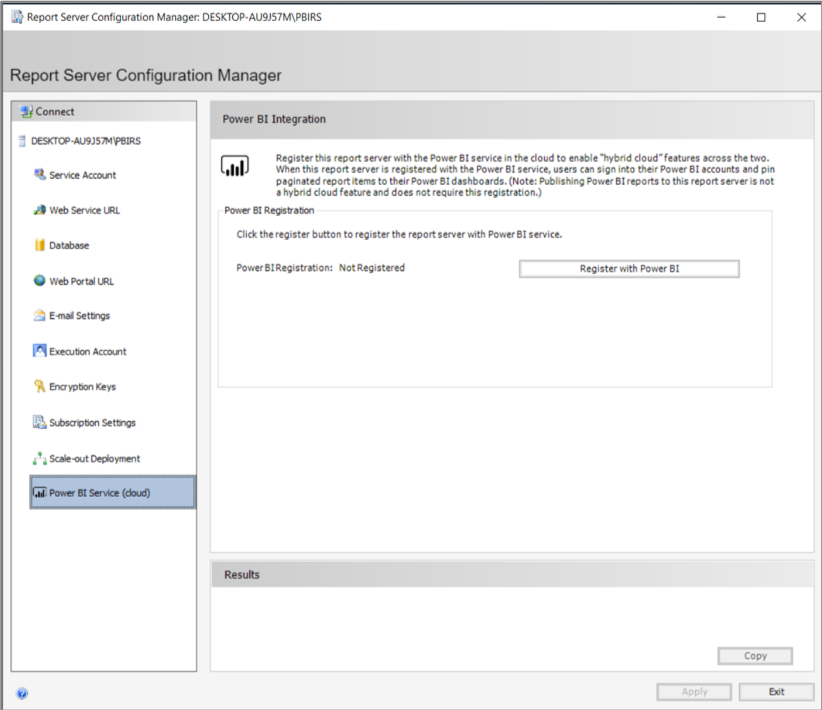Open the Execution Account page
Image resolution: width=822 pixels, height=710 pixels.
88,352
